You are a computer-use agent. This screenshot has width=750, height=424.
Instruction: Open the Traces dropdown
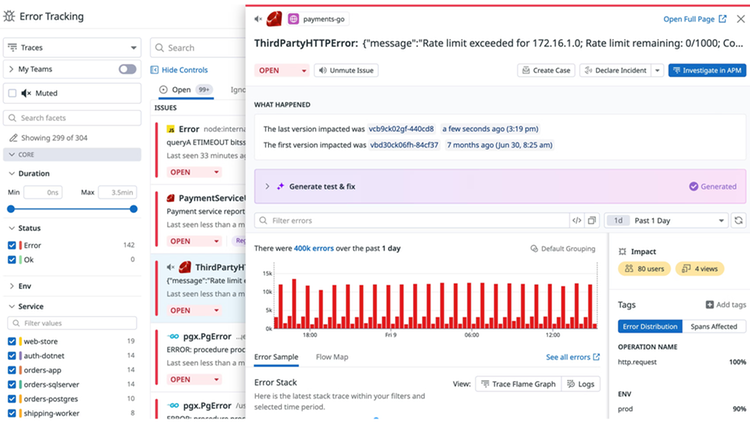click(x=72, y=48)
